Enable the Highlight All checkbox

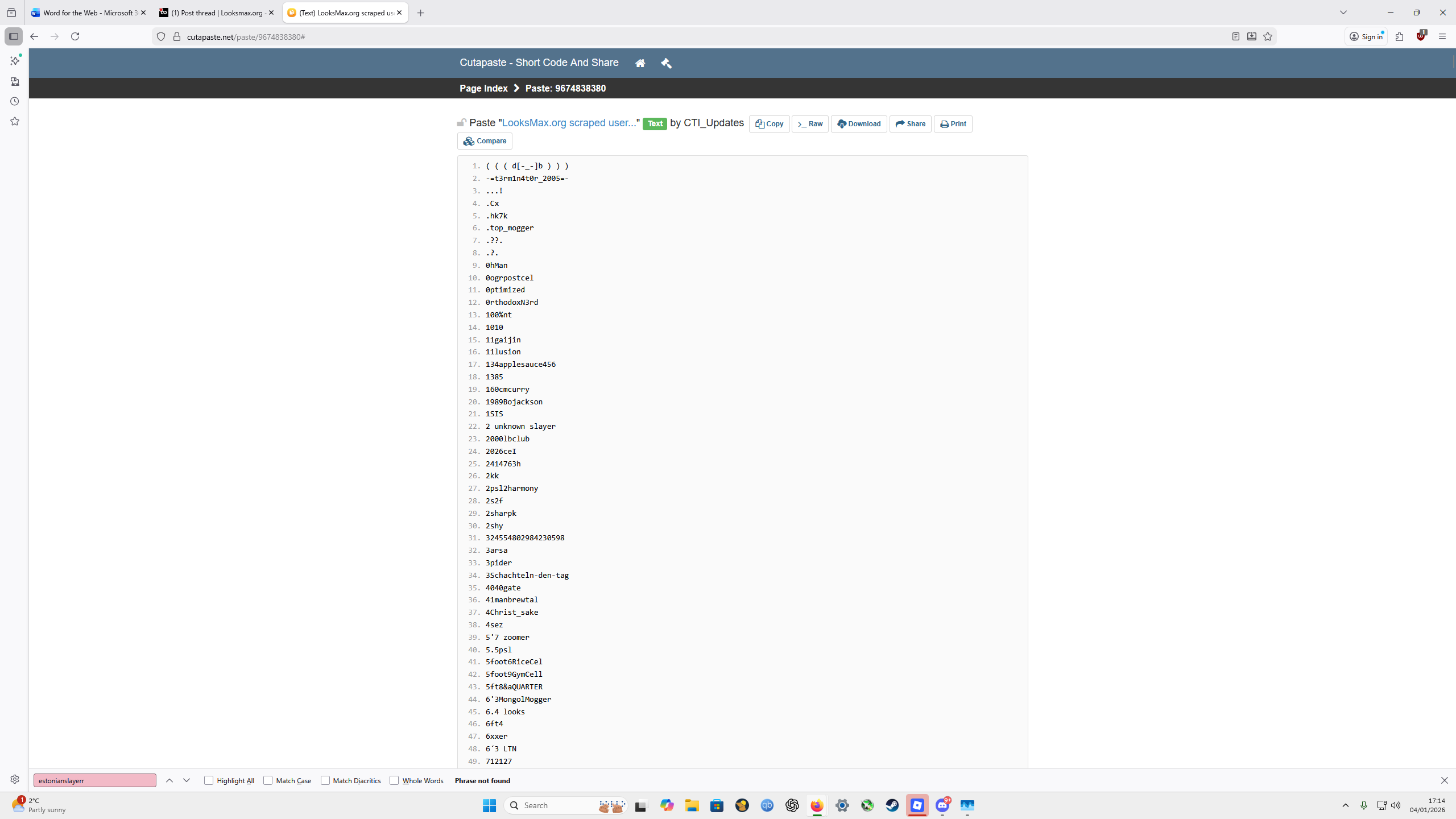(x=209, y=780)
